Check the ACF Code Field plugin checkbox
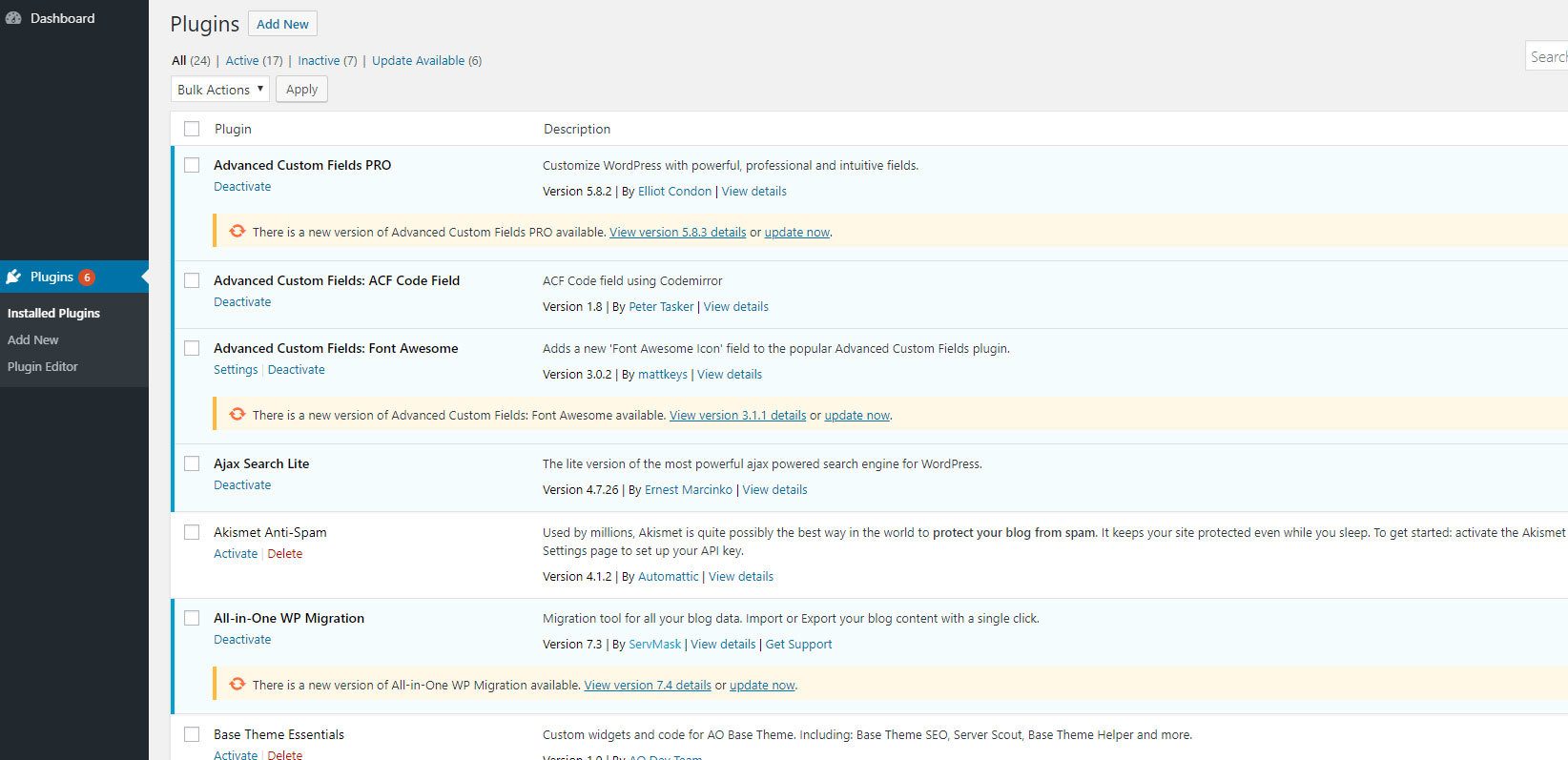The height and width of the screenshot is (760, 1568). (192, 280)
